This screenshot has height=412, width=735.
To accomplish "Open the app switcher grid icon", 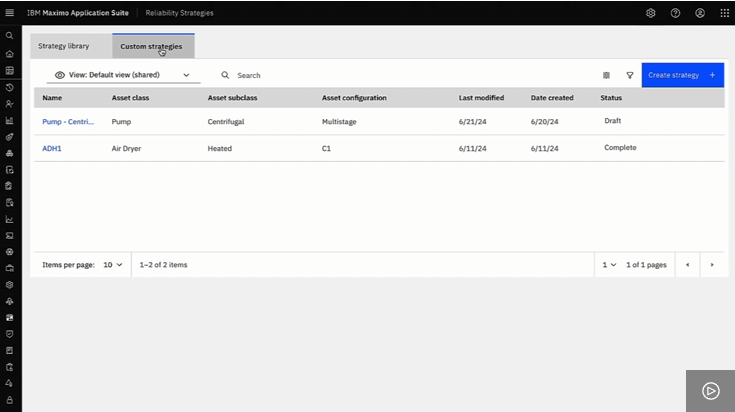I will (x=725, y=13).
